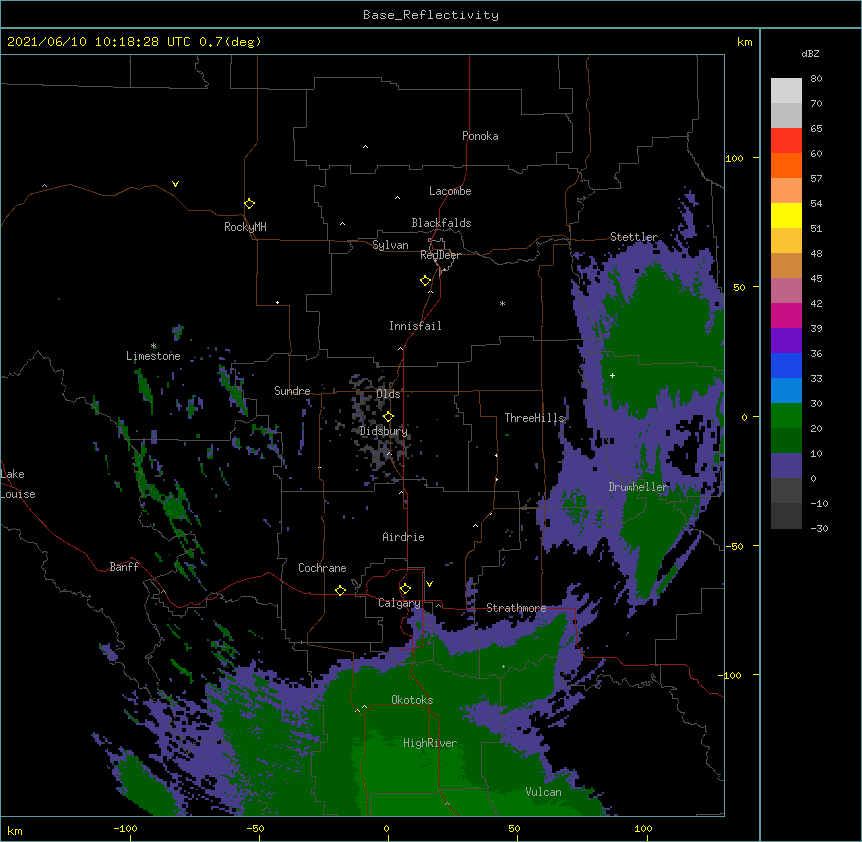Click the asterisk marker east of RedDeer

[x=502, y=303]
